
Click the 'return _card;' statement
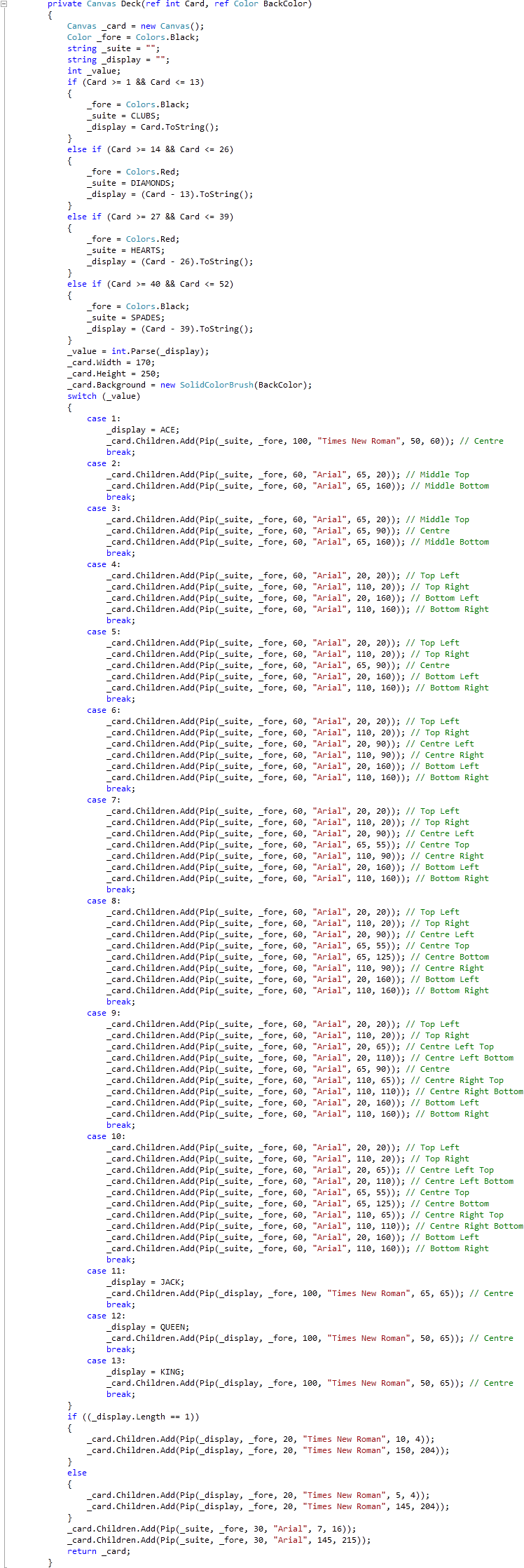pyautogui.click(x=99, y=1551)
